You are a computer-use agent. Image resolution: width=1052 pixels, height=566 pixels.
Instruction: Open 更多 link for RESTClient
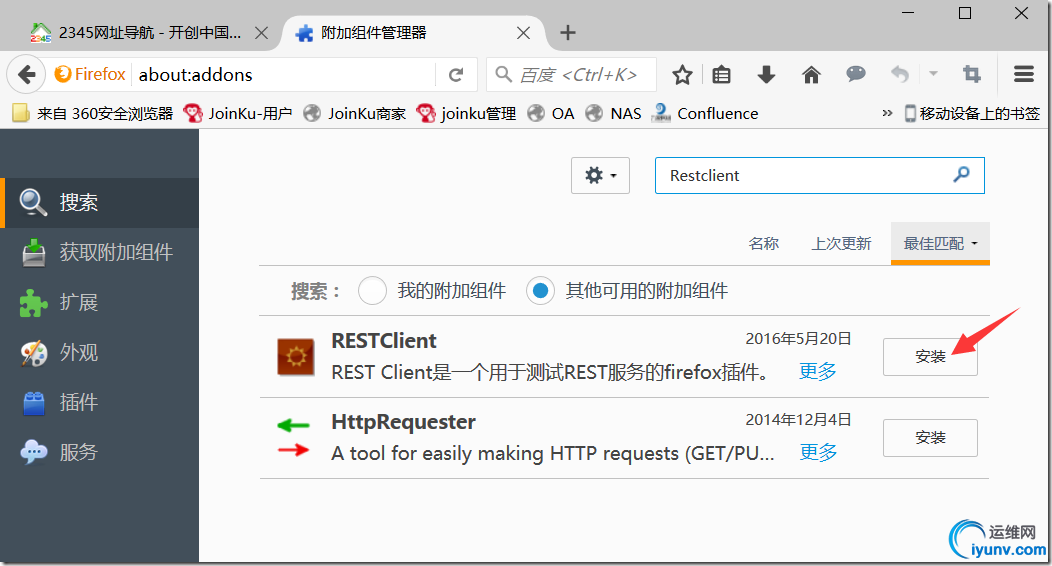click(x=818, y=372)
